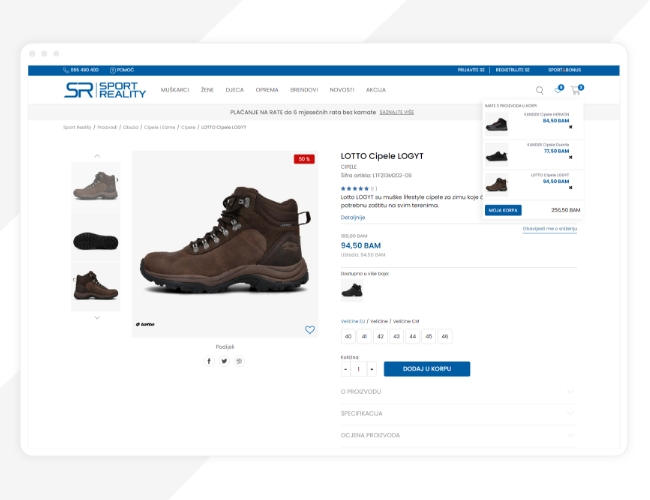650x500 pixels.
Task: Open the MUŠKARCI menu
Action: tap(175, 90)
